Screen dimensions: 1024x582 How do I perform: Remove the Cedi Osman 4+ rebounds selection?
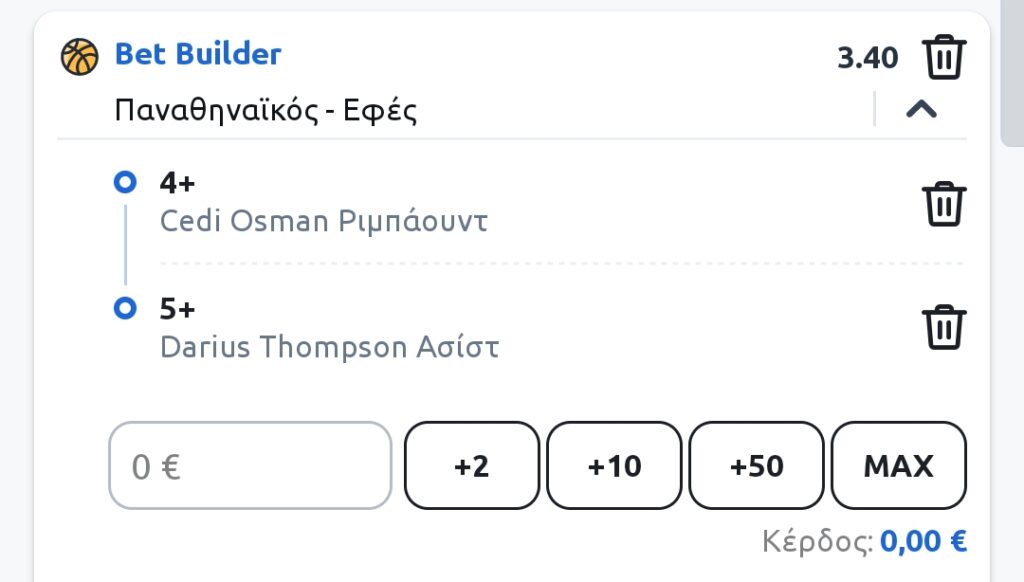(944, 204)
